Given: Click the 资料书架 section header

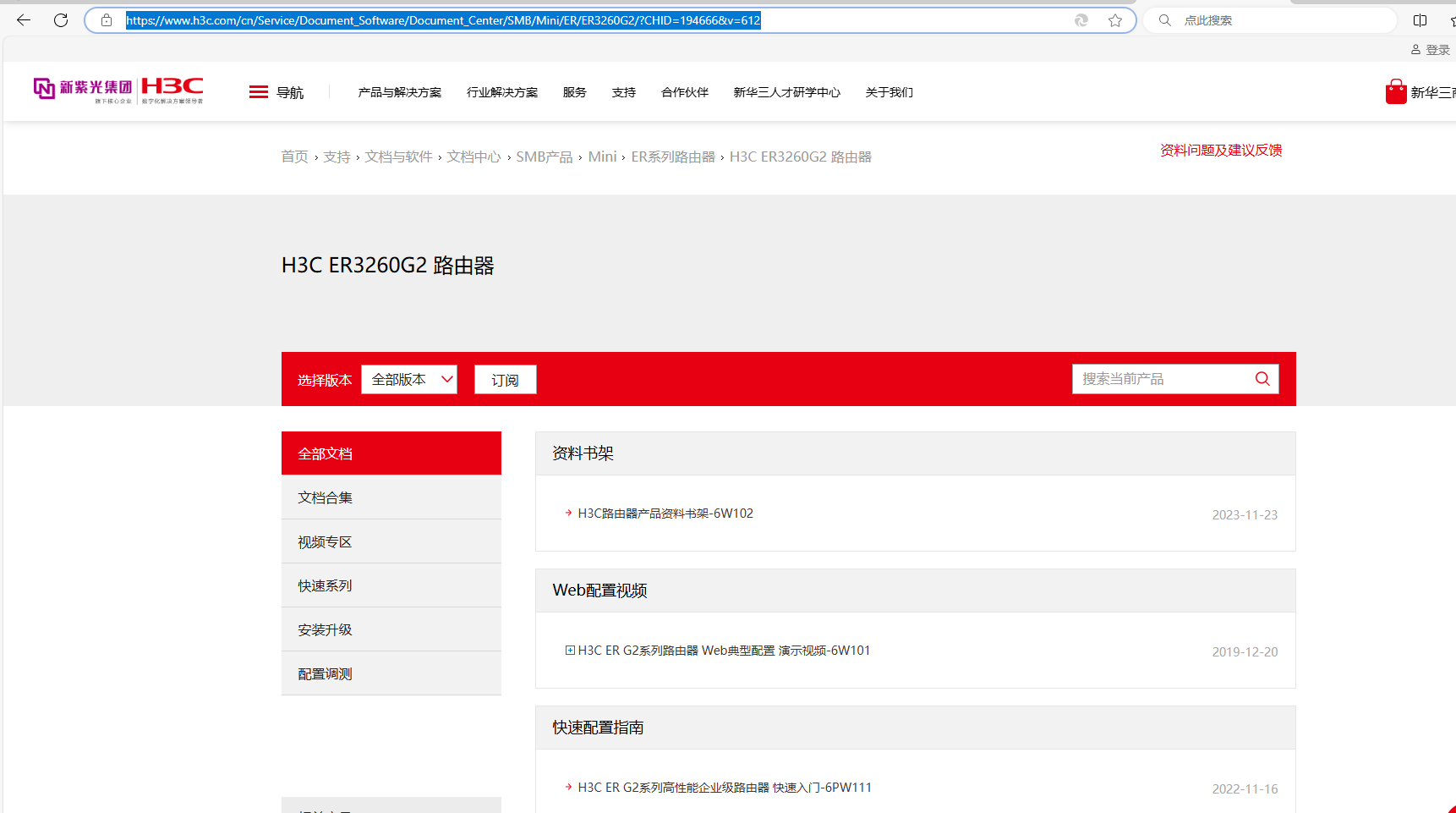Looking at the screenshot, I should 916,453.
